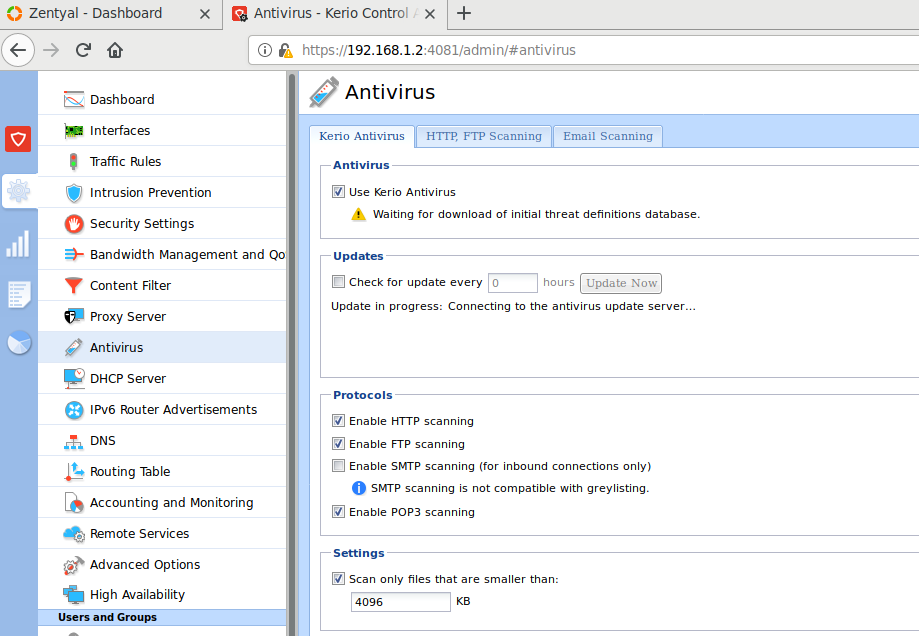Screen dimensions: 919x636
Task: Click the DHCP Server monitor icon
Action: point(74,379)
